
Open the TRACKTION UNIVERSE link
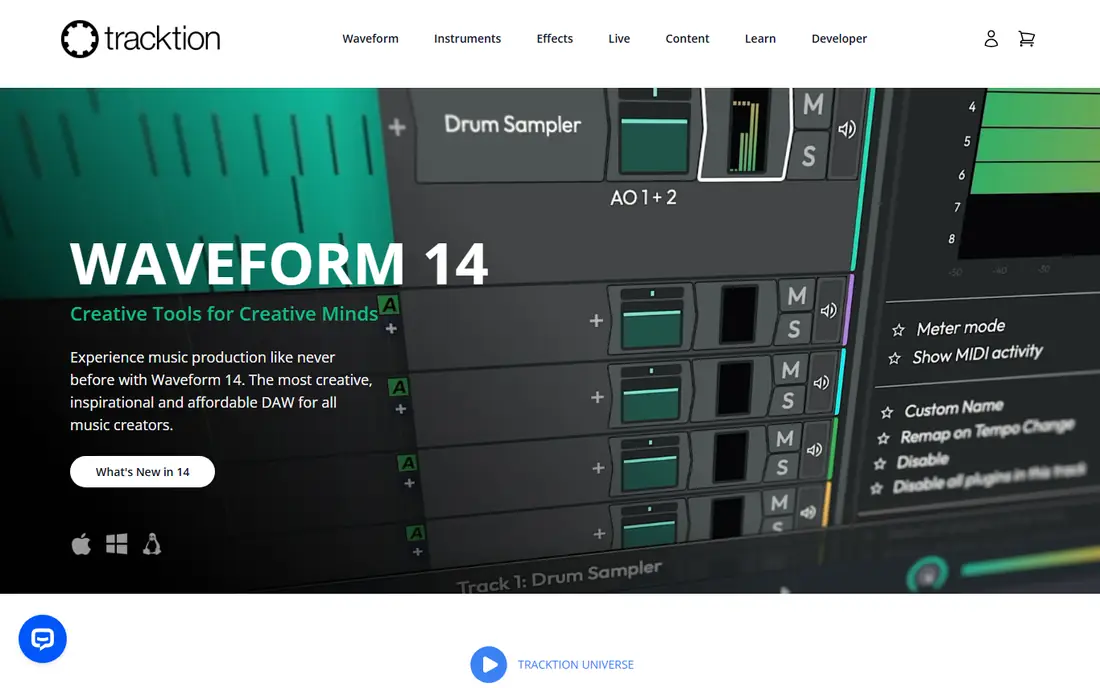575,664
